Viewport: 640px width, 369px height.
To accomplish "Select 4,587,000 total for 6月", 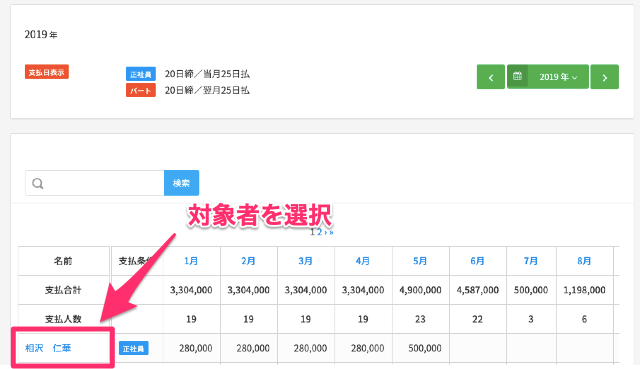I will (x=478, y=290).
